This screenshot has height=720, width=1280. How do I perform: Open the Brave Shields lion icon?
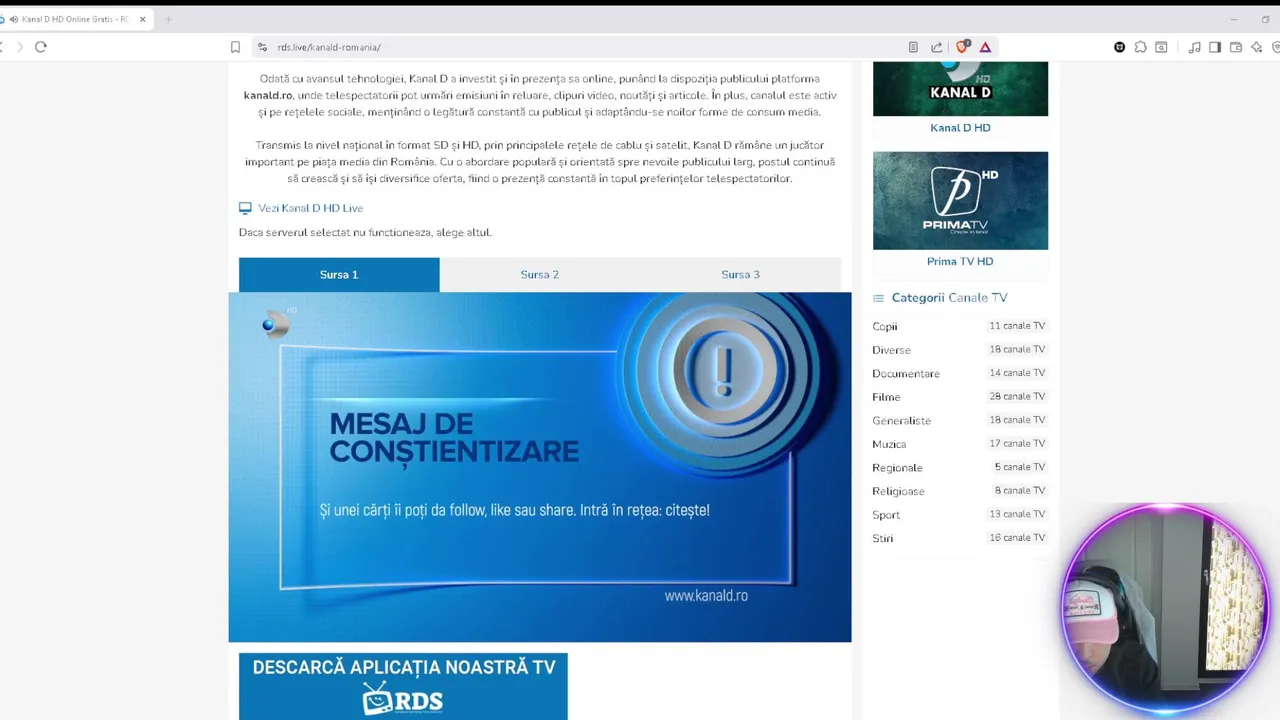point(962,47)
